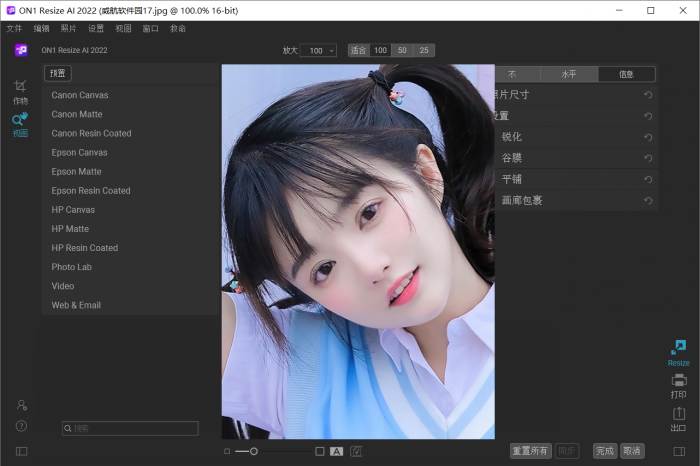Select the Web & Email preset
Viewport: 700px width, 466px height.
click(x=76, y=305)
